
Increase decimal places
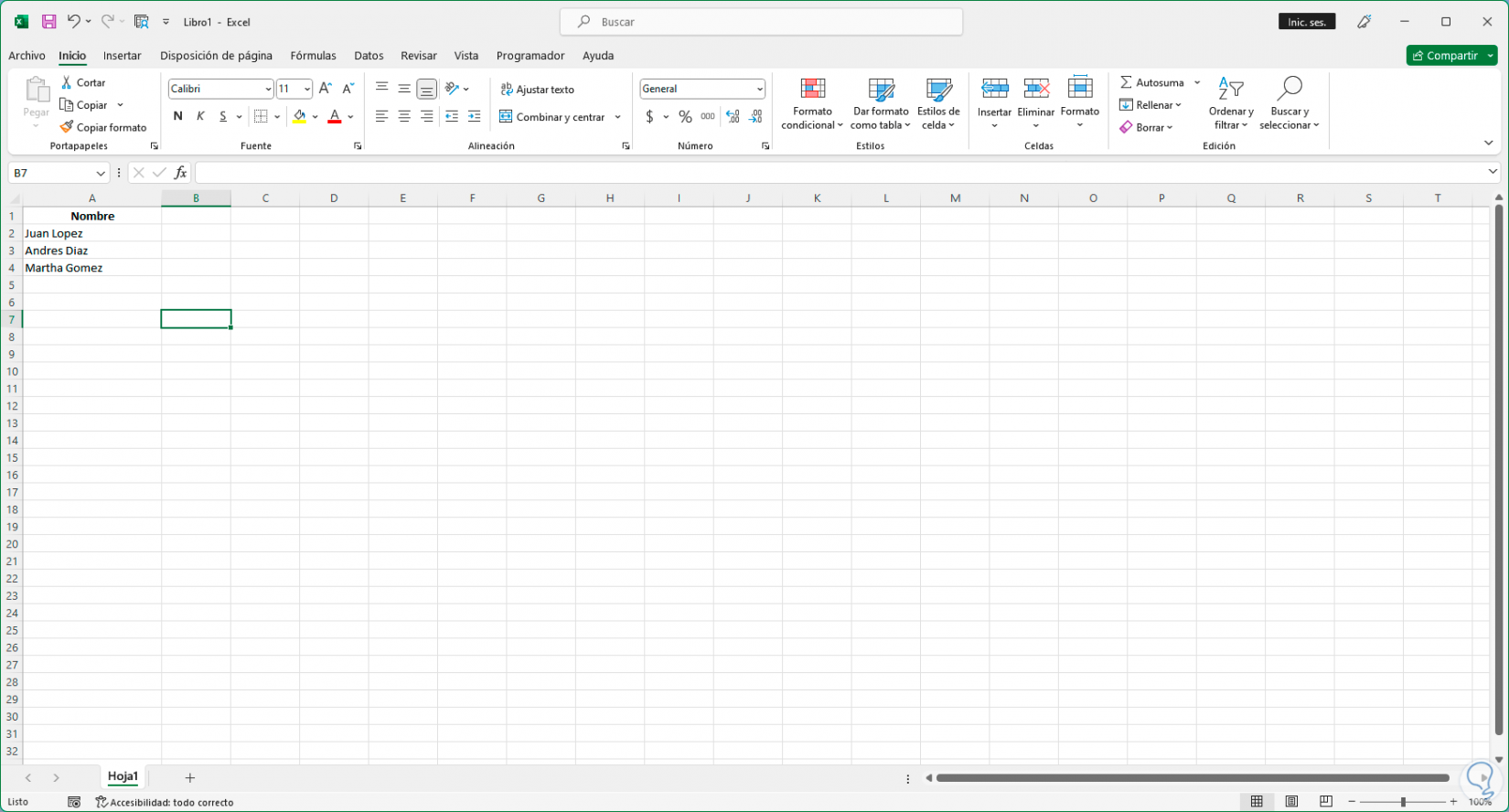[x=733, y=116]
